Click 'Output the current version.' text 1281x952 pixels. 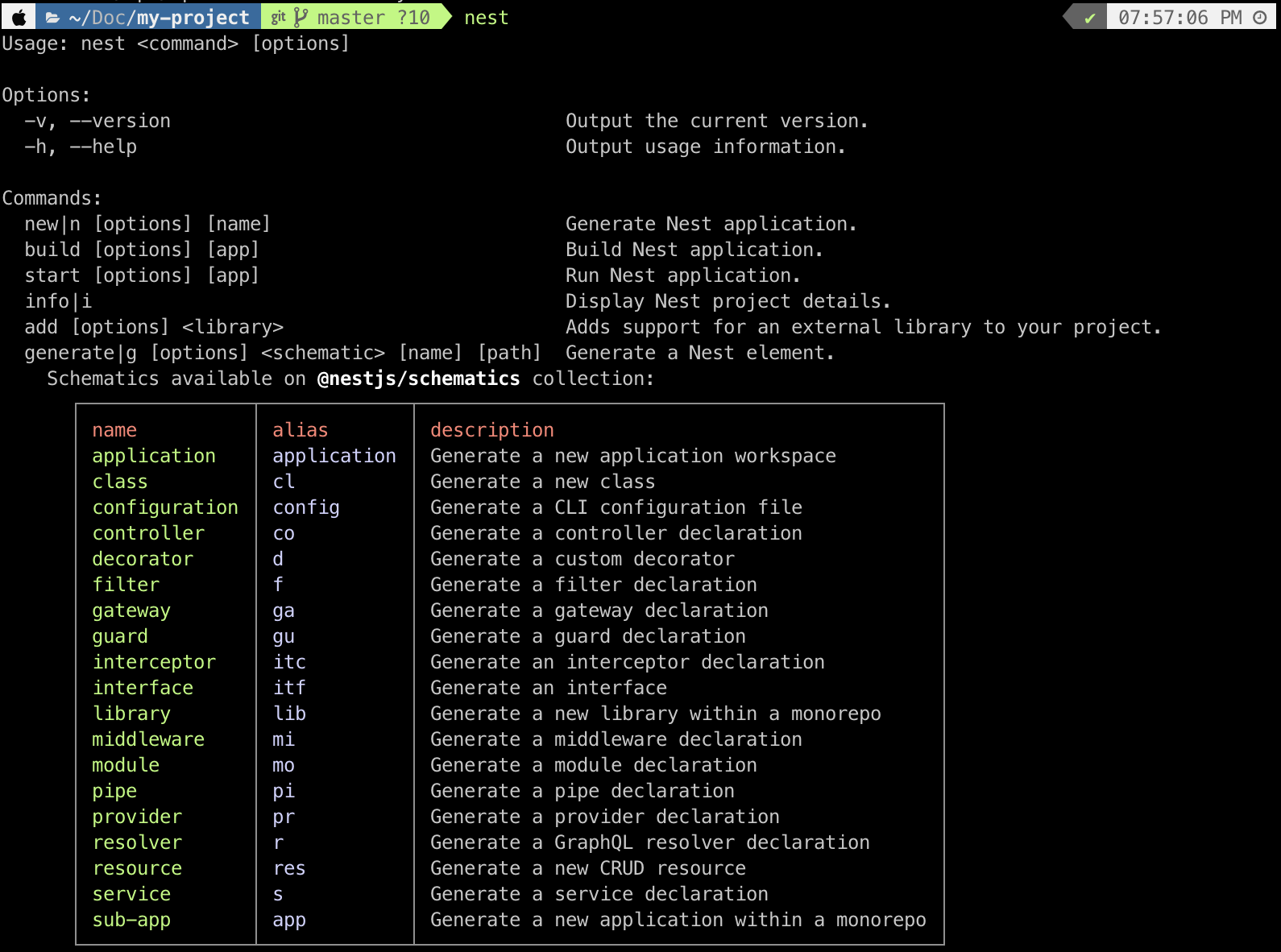[717, 121]
